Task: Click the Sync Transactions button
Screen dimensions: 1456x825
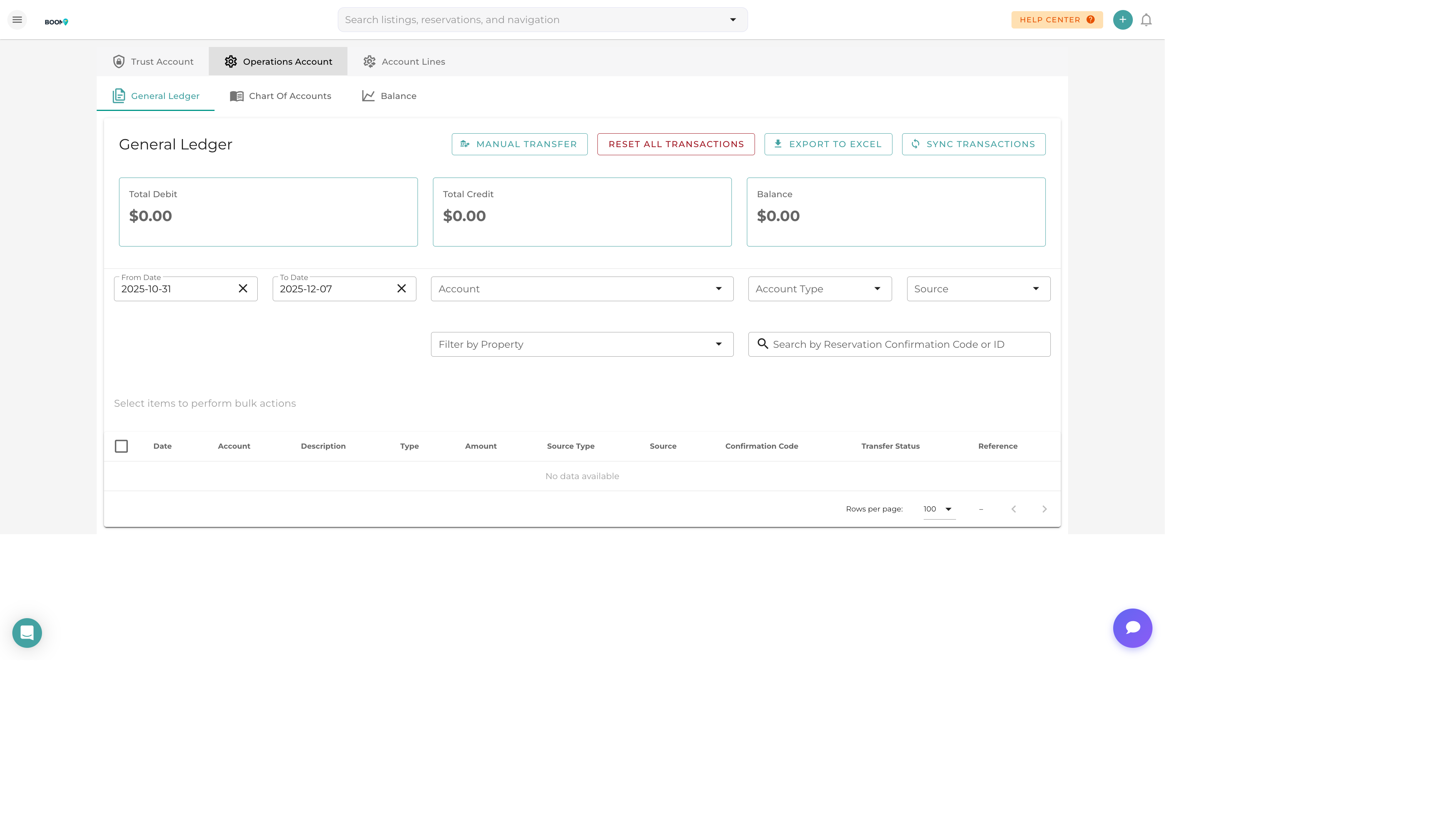Action: 973,144
